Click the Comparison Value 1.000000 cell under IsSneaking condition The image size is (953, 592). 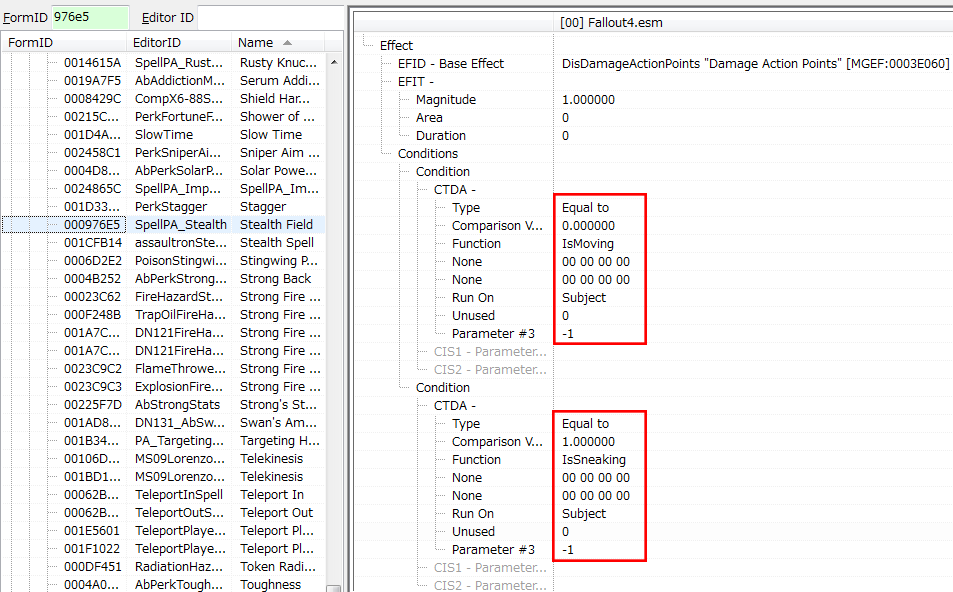(588, 442)
